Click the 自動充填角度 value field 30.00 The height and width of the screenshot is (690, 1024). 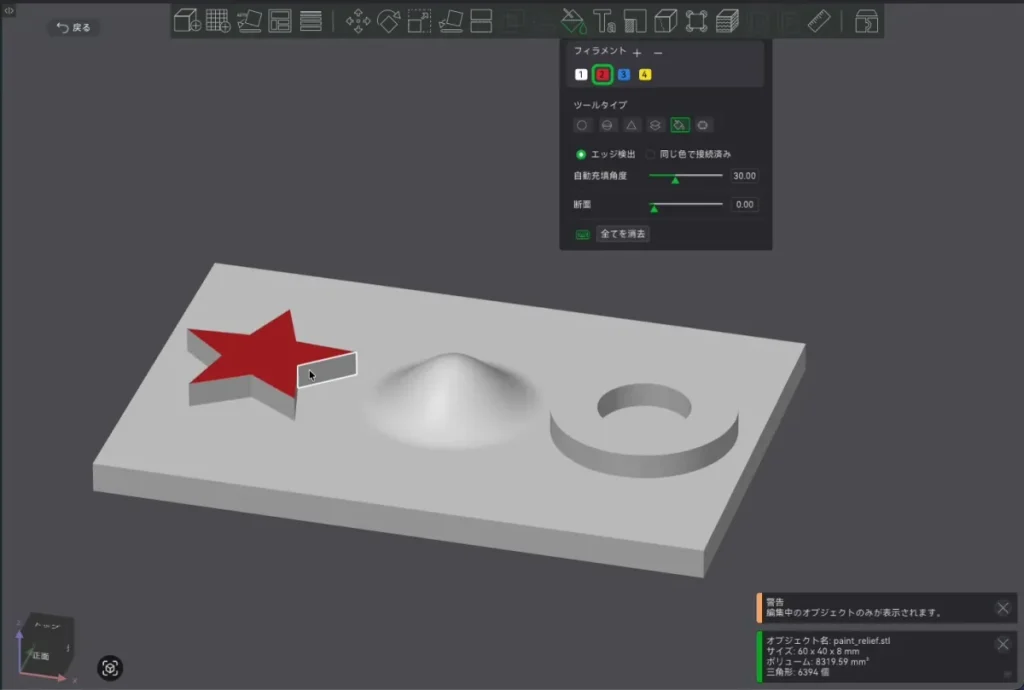click(744, 176)
